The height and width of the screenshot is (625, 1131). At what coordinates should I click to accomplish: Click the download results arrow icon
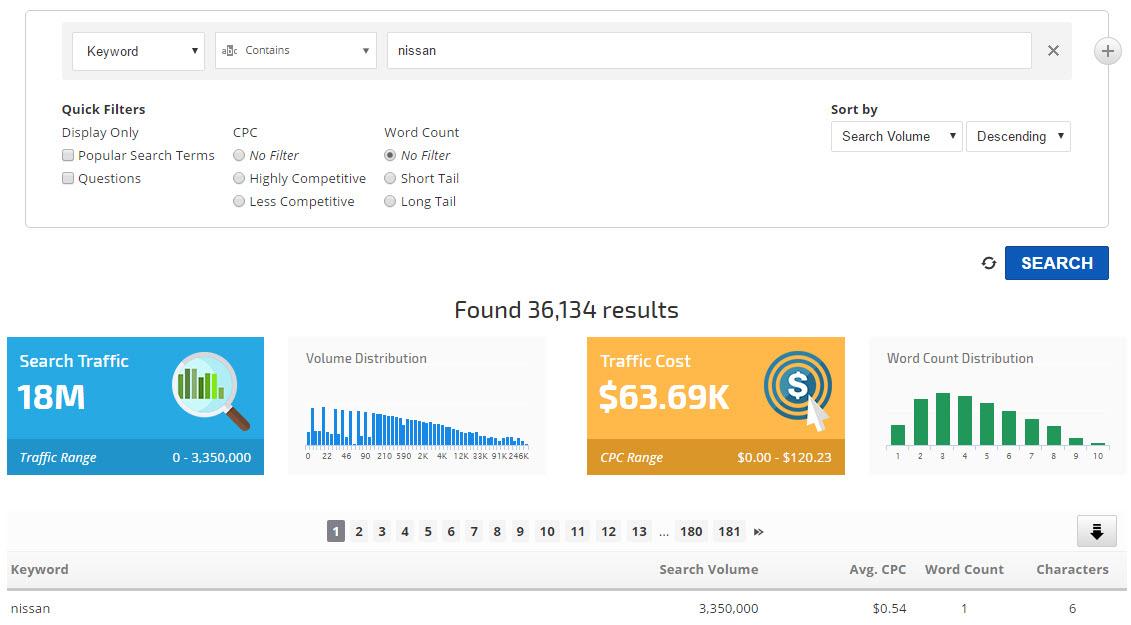1096,532
